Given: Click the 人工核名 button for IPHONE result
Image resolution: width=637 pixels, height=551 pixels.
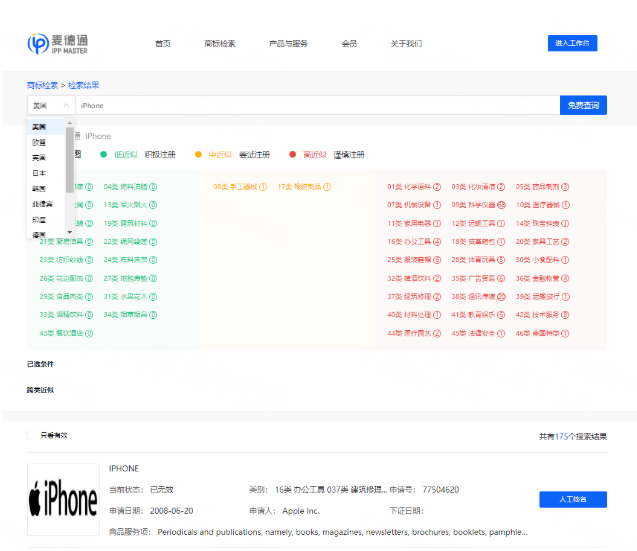Looking at the screenshot, I should click(x=573, y=499).
